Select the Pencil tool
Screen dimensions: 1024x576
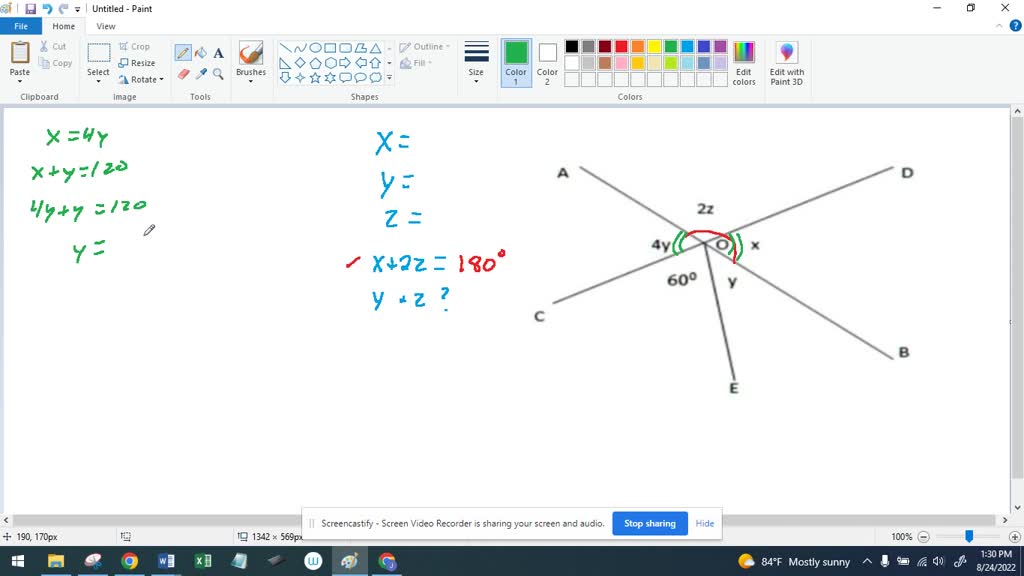point(183,53)
